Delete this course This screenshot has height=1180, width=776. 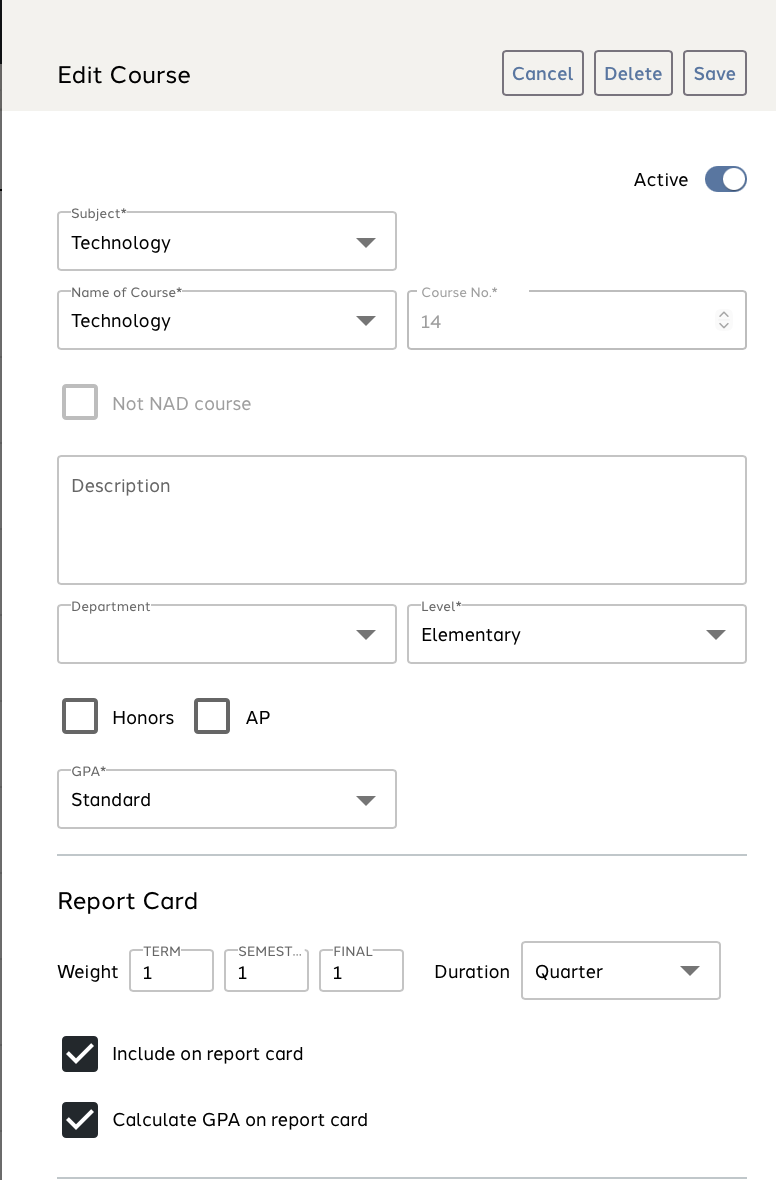633,74
